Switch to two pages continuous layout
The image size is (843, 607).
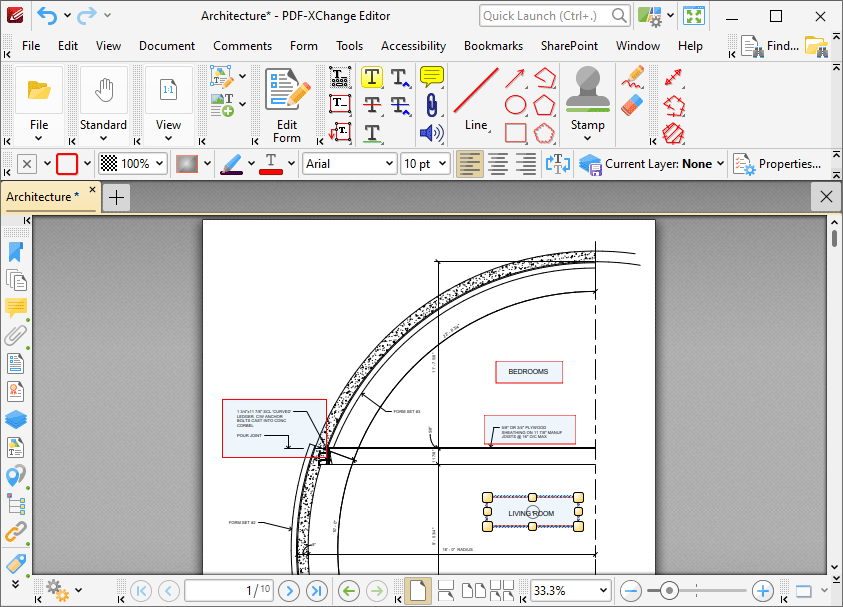point(502,591)
